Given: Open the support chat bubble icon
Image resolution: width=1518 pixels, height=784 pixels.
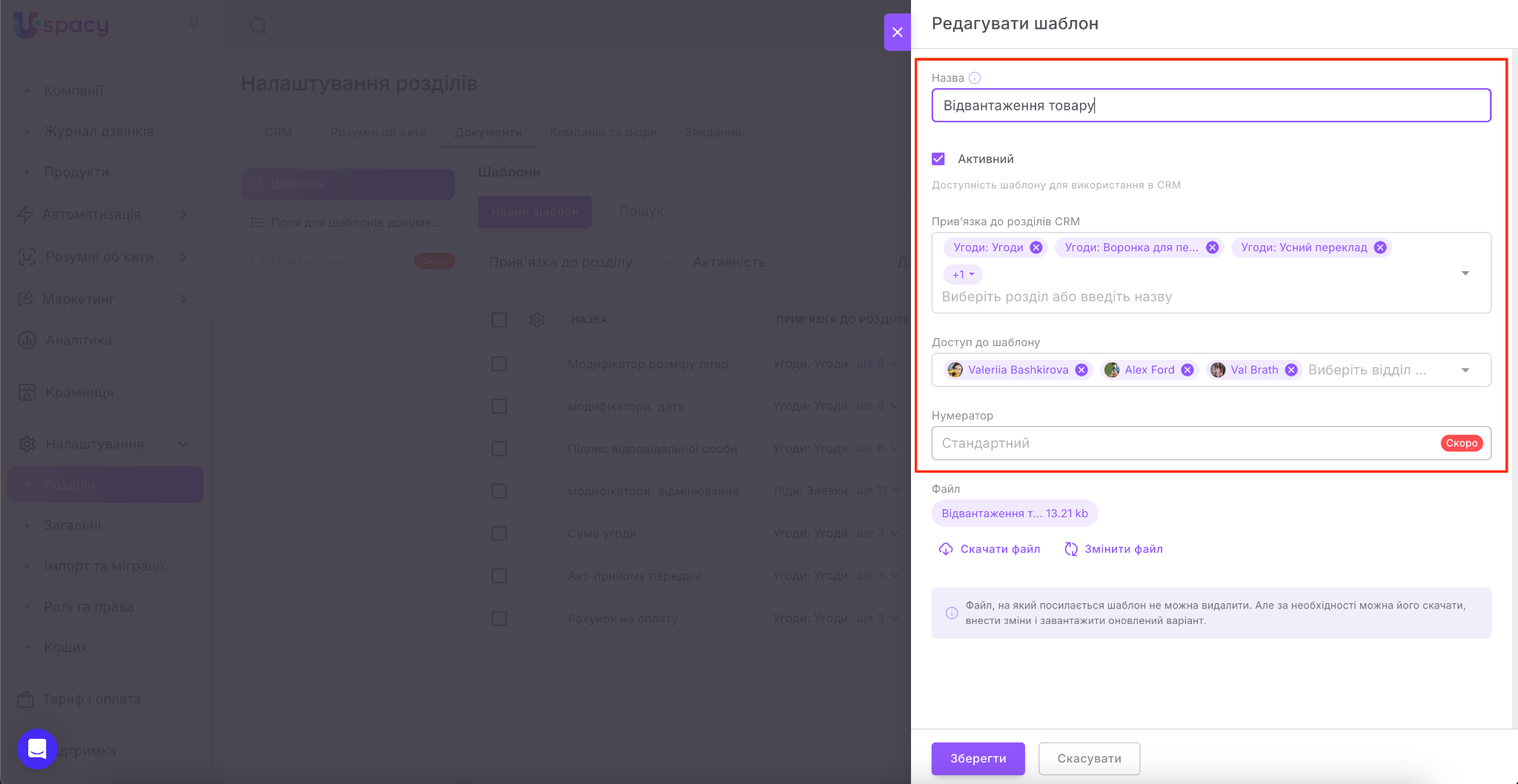Looking at the screenshot, I should coord(37,749).
